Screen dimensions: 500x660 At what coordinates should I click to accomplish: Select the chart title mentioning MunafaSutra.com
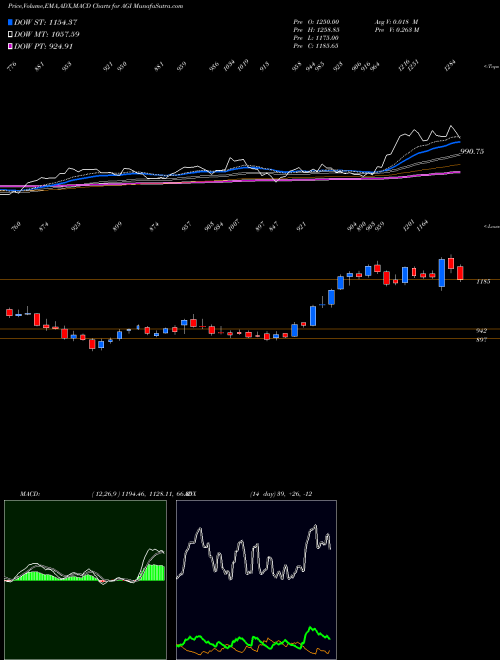click(96, 6)
